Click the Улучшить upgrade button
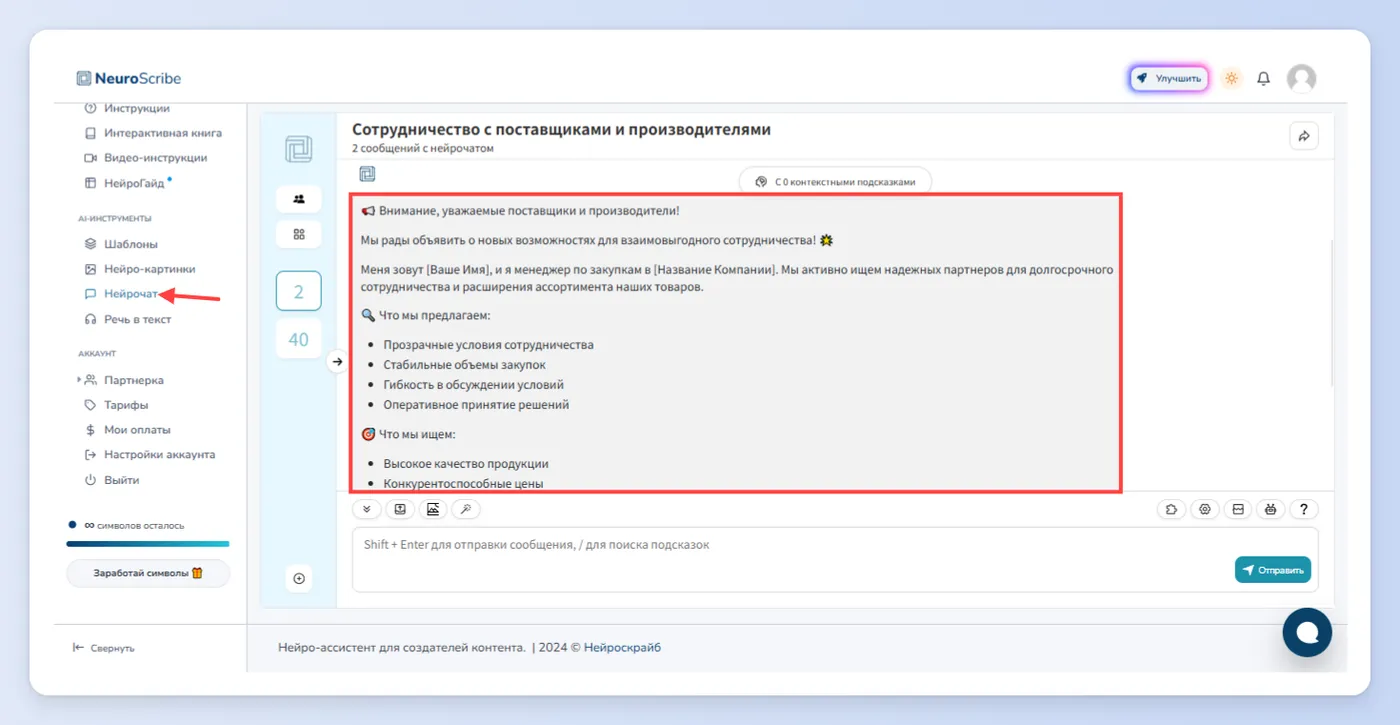Image resolution: width=1400 pixels, height=725 pixels. (x=1169, y=78)
